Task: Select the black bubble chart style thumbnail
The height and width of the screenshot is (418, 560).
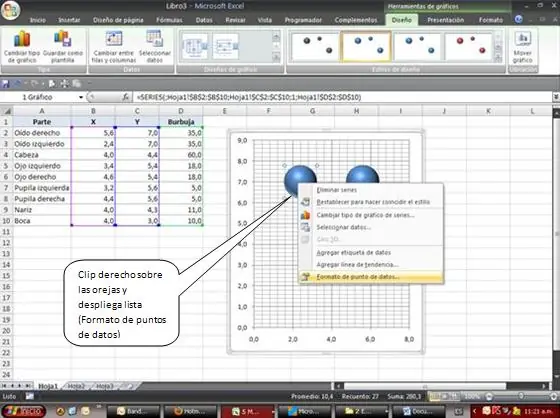Action: 315,46
